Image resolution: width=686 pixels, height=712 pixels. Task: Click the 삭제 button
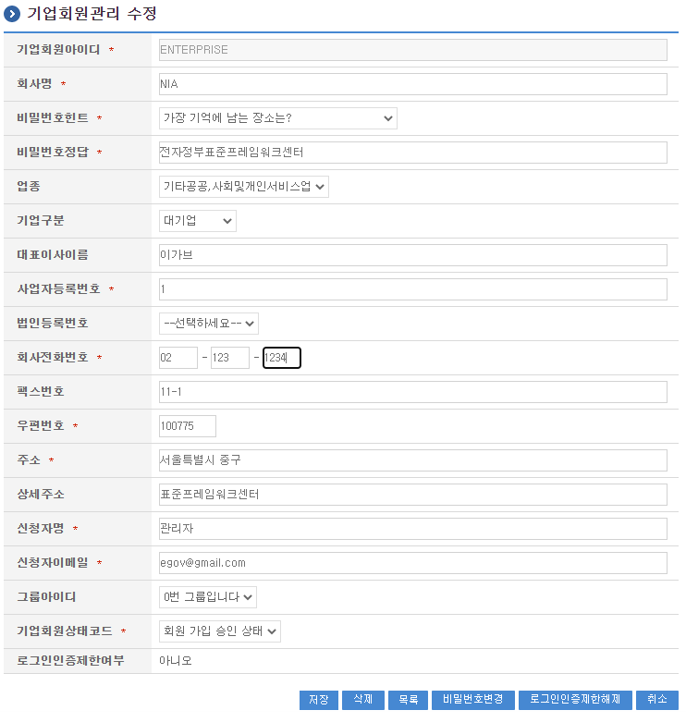(x=362, y=700)
